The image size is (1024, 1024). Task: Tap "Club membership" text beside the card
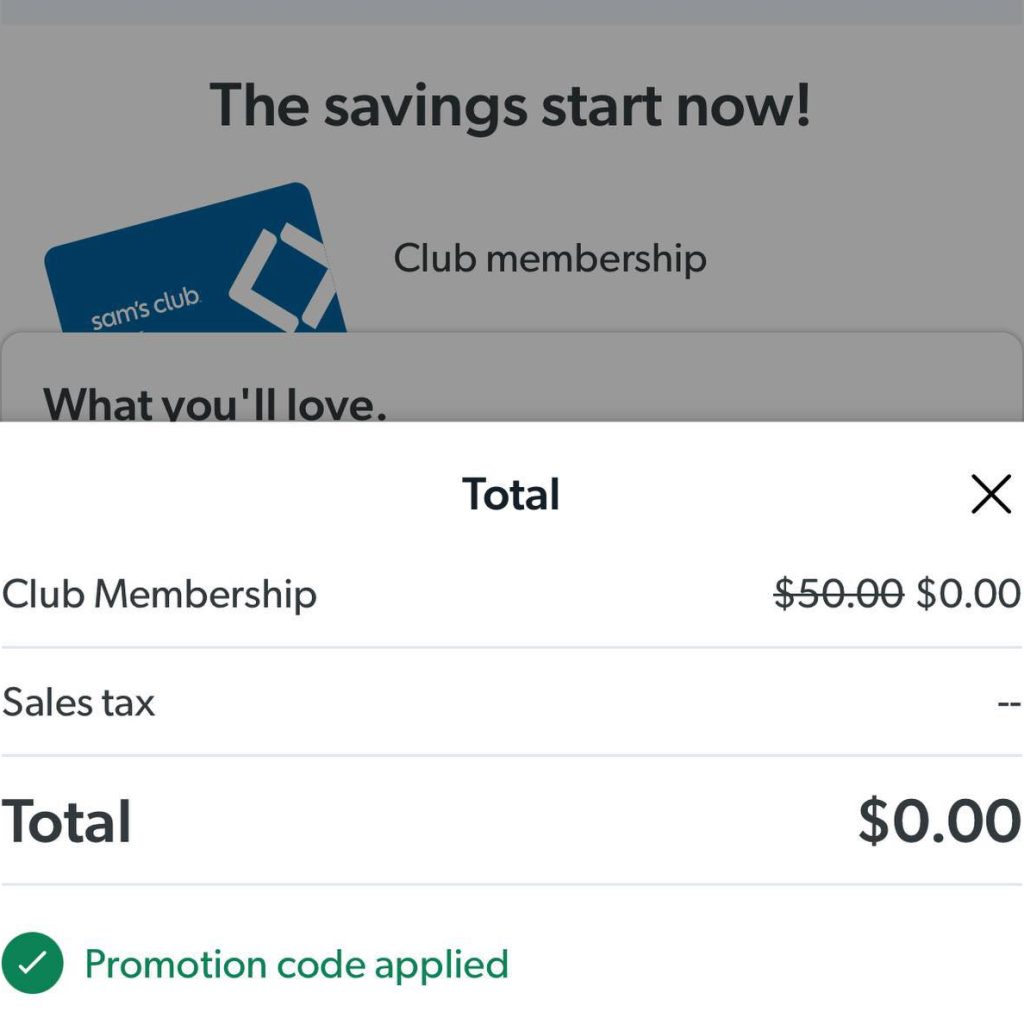click(550, 258)
